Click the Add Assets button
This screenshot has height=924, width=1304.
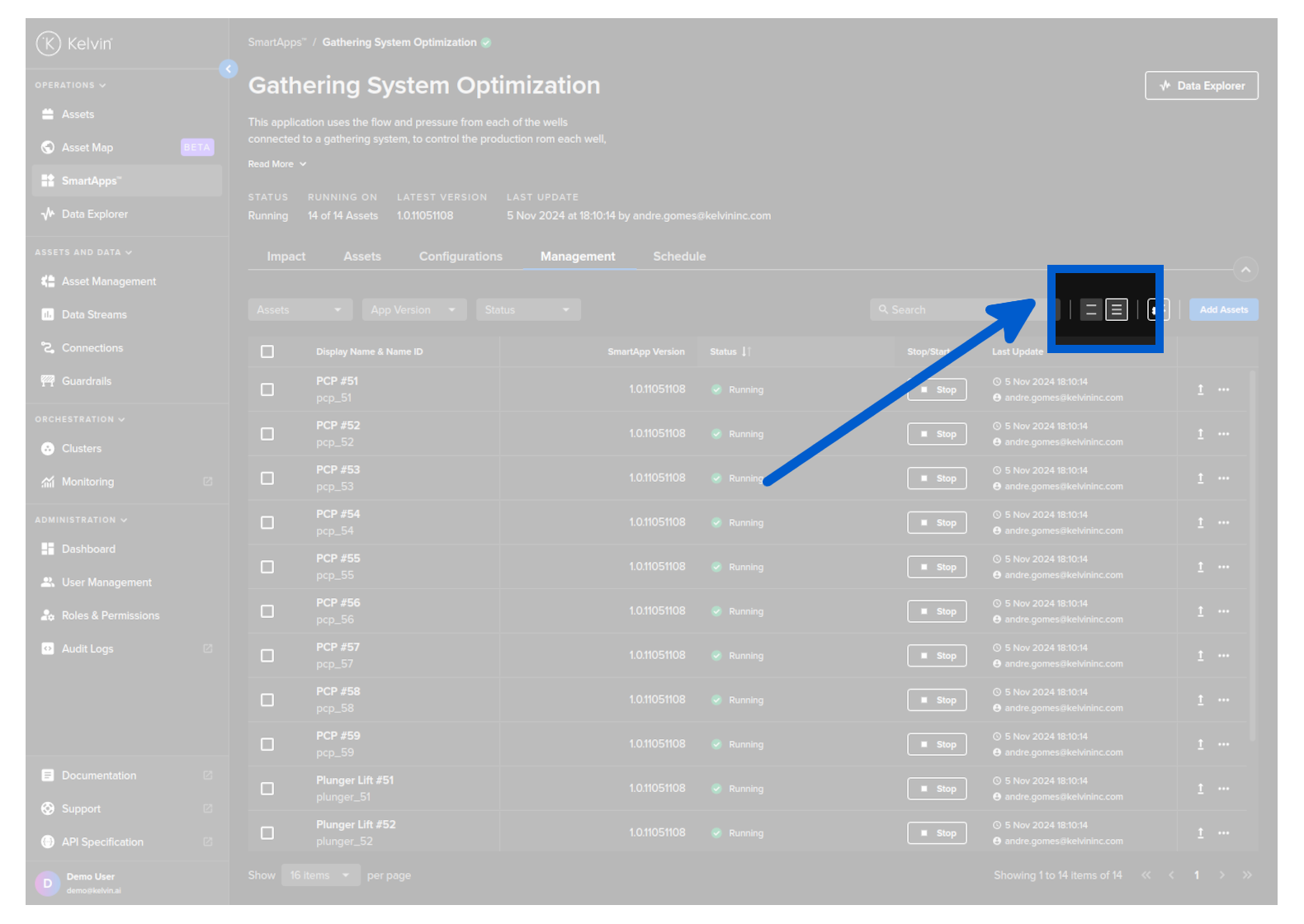point(1223,310)
